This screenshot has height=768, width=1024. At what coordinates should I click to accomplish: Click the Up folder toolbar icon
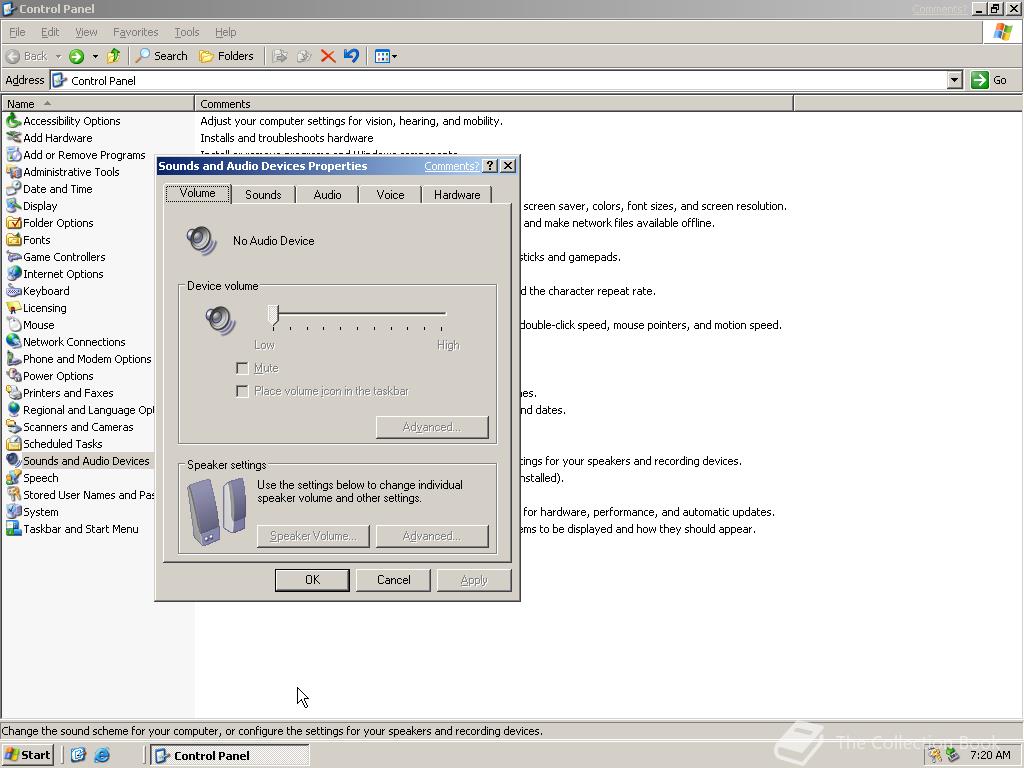[x=114, y=56]
